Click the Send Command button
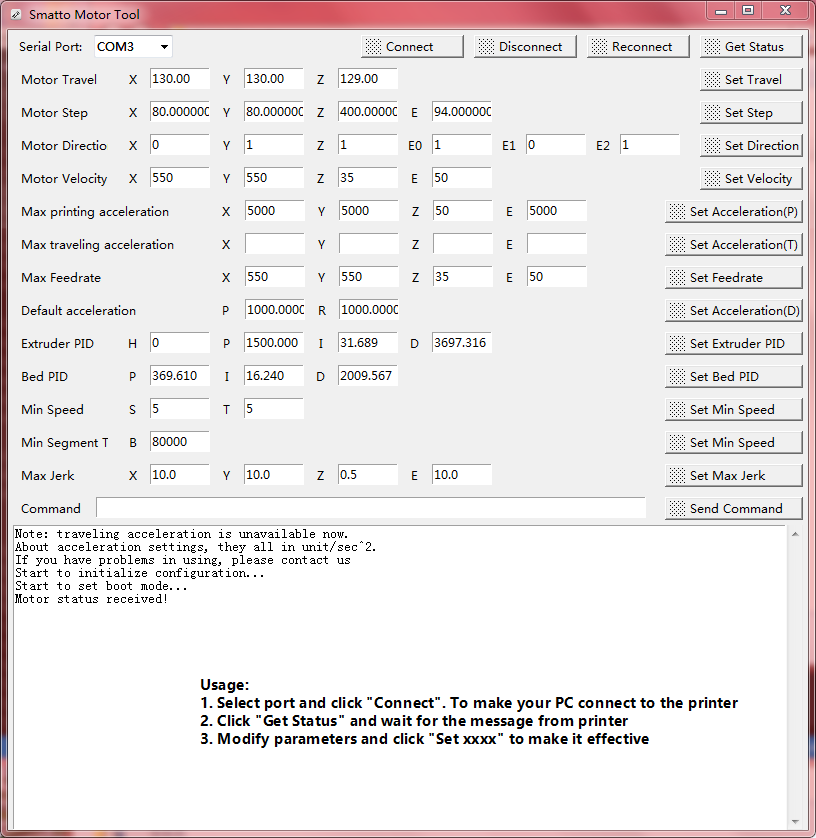This screenshot has width=816, height=838. pyautogui.click(x=734, y=509)
